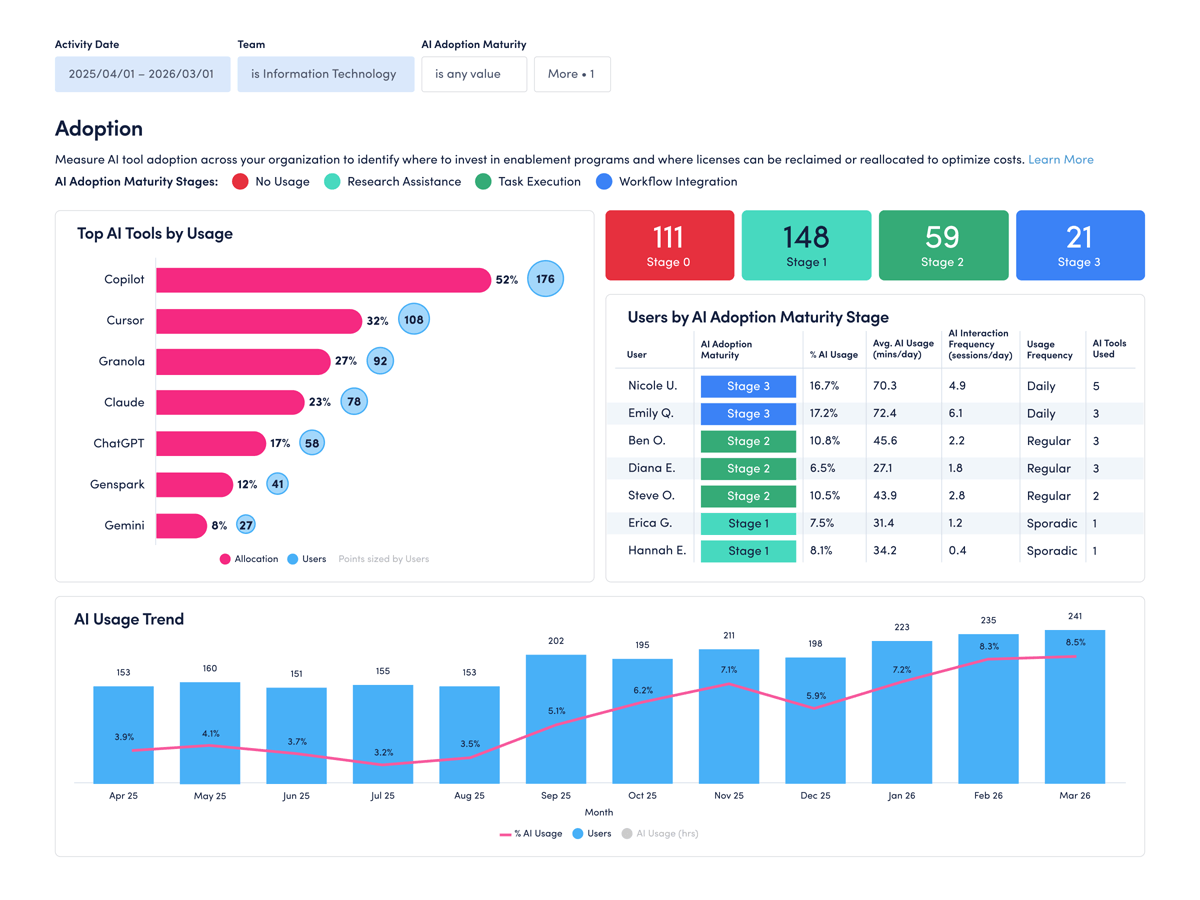1200x900 pixels.
Task: Enable the greyed AI Usage (hrs) legend
Action: [x=660, y=833]
